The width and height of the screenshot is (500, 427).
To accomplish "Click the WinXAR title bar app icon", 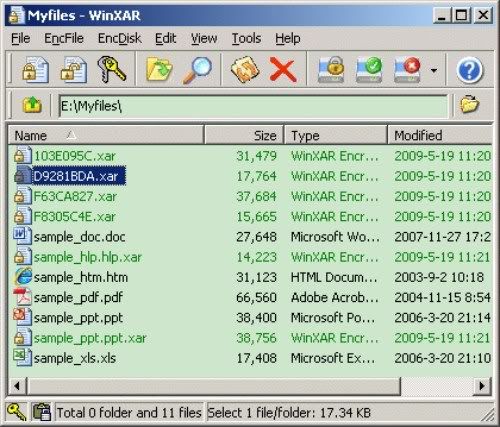I will click(16, 16).
